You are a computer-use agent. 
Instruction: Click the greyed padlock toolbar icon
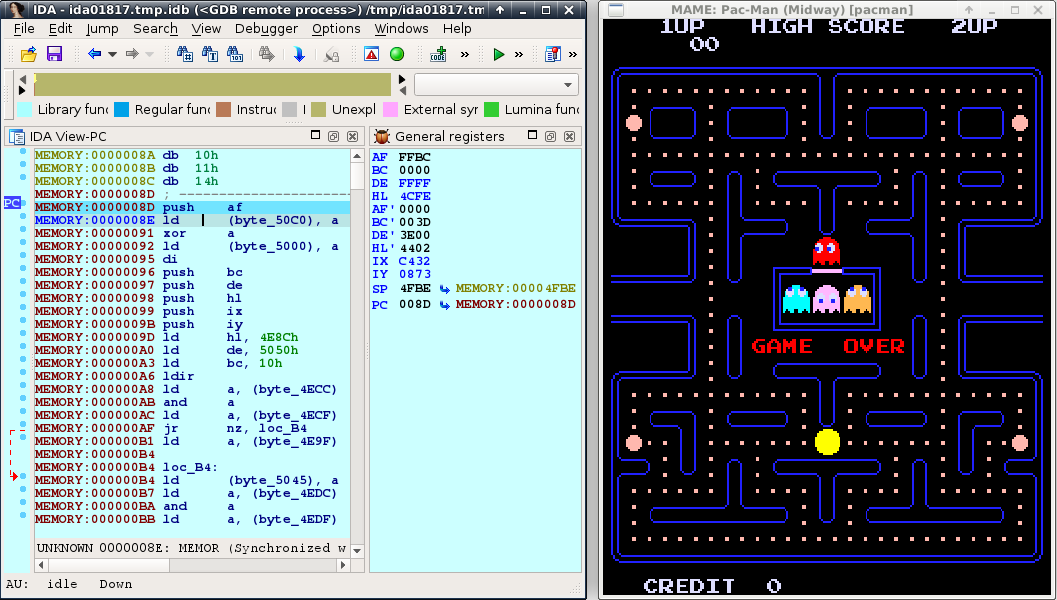pyautogui.click(x=331, y=55)
